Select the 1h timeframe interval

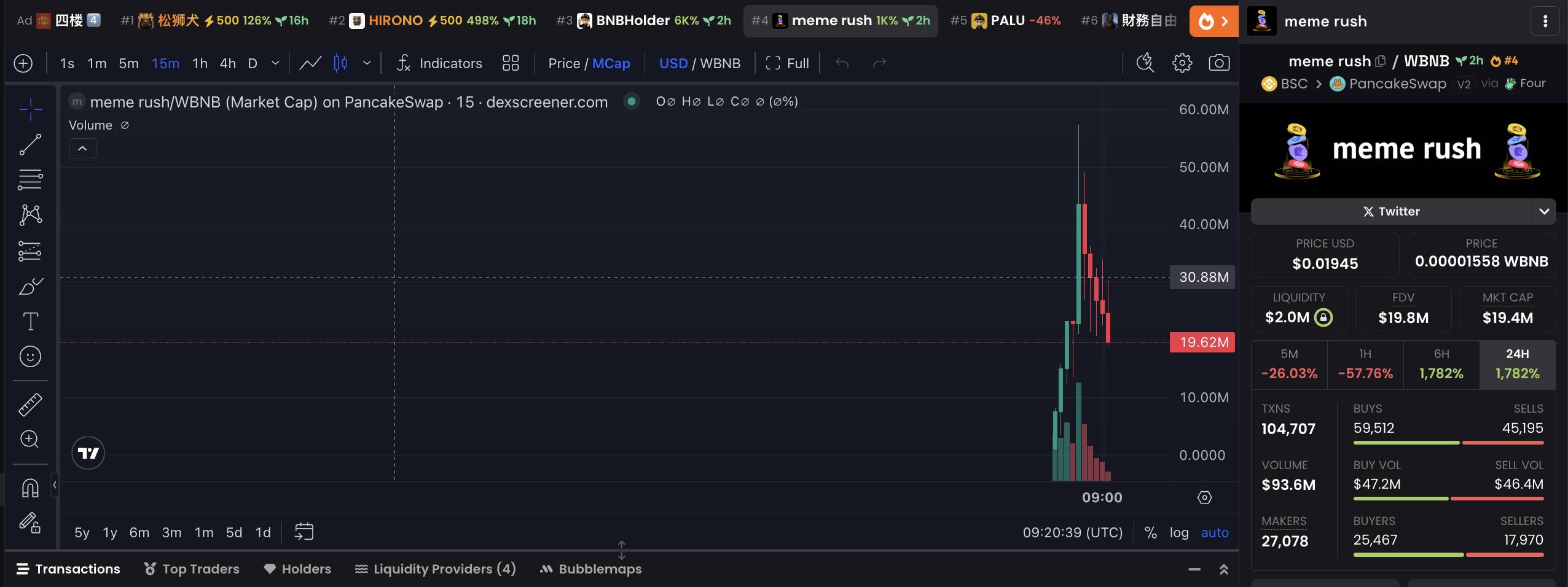[200, 63]
